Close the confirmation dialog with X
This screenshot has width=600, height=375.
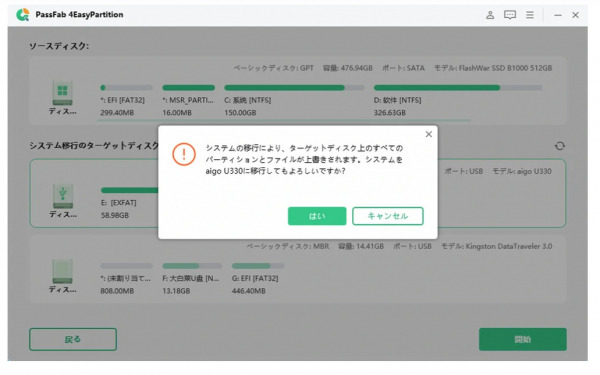[429, 134]
